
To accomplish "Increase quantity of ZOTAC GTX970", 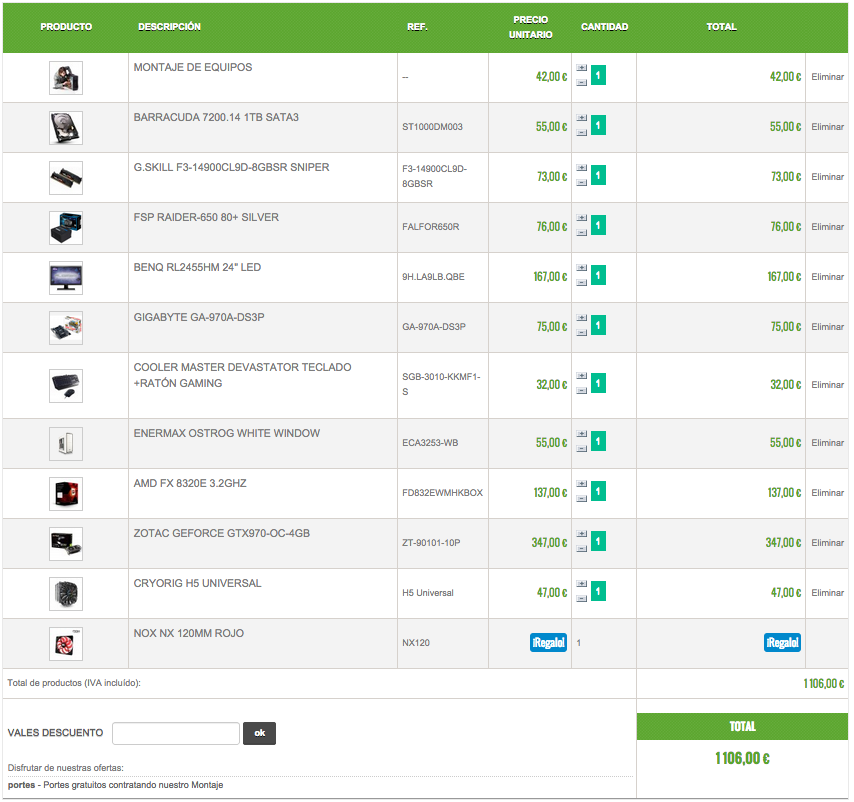I will click(x=582, y=535).
